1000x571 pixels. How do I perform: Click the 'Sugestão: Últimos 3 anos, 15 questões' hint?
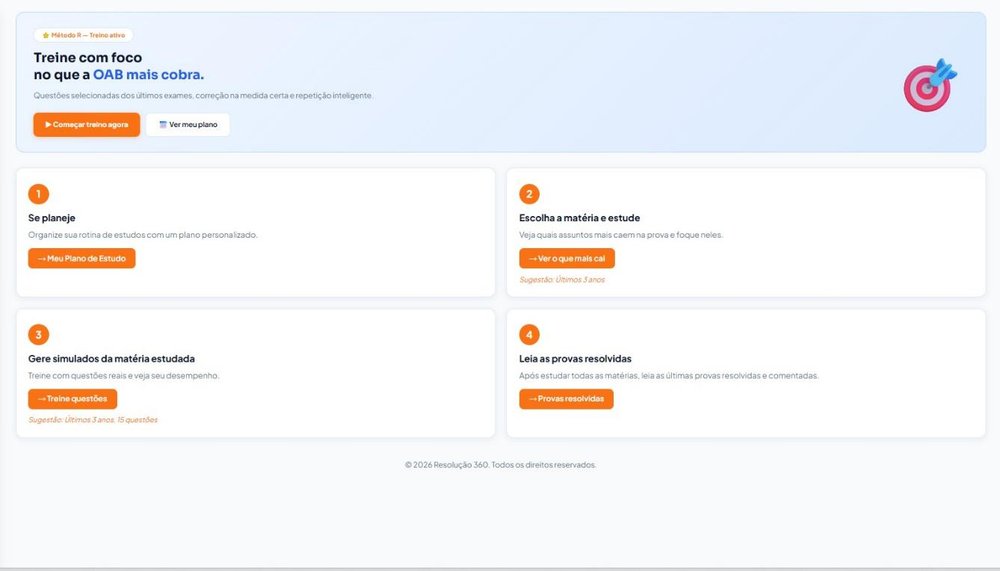(93, 420)
